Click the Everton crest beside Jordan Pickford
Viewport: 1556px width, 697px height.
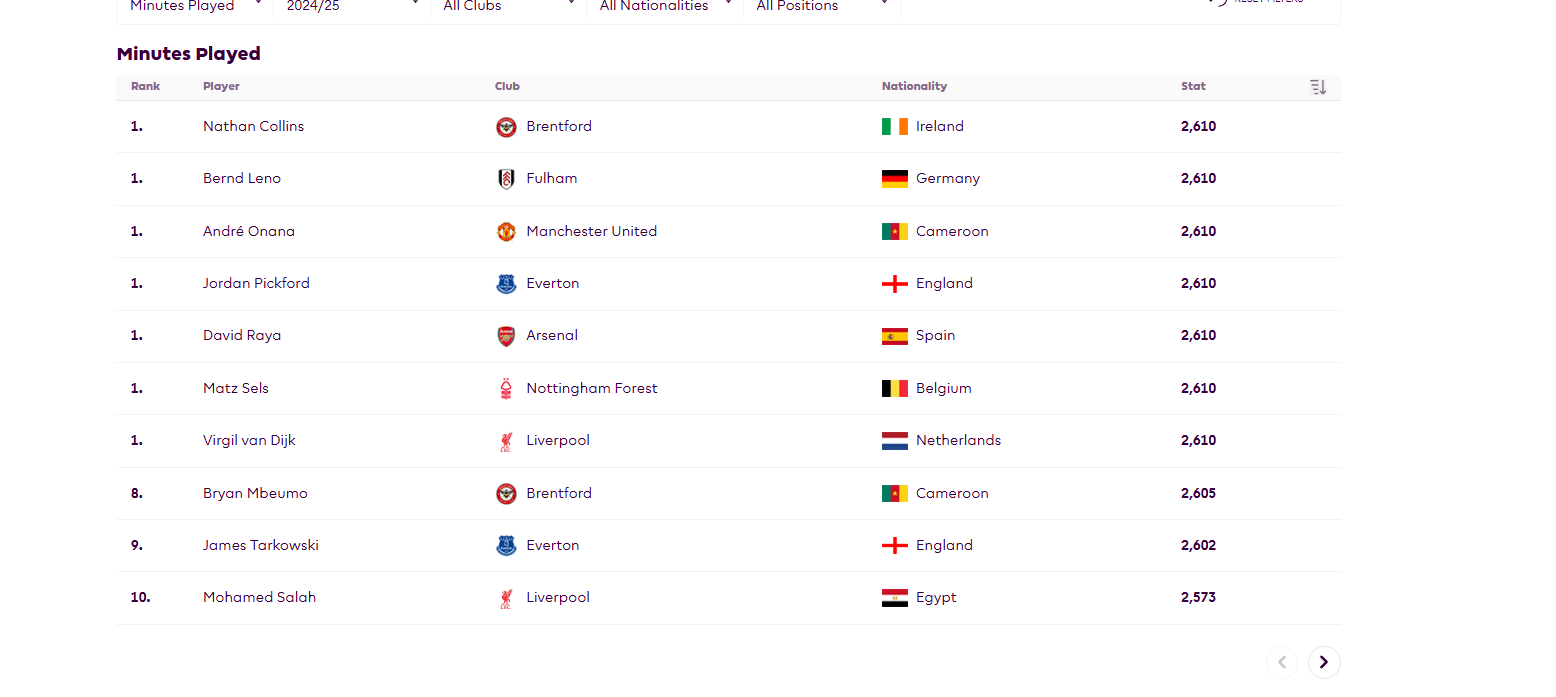click(506, 284)
